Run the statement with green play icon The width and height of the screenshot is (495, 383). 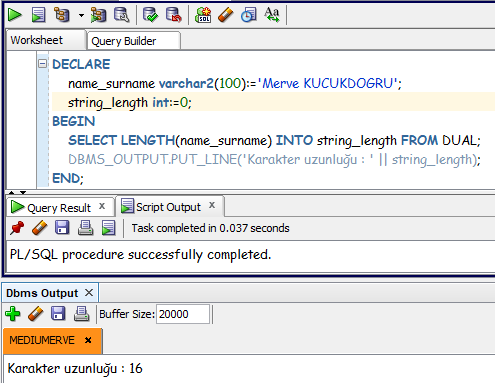(x=14, y=15)
